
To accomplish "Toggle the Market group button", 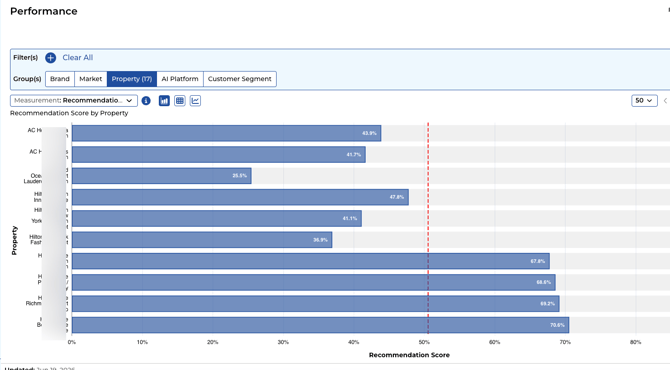I will click(x=91, y=79).
